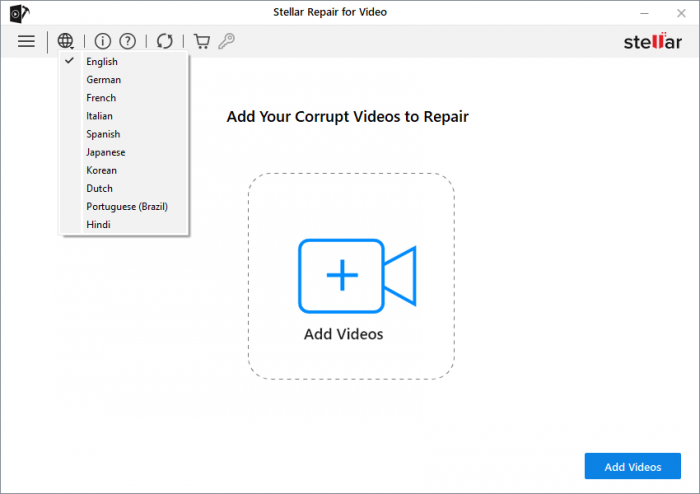
Task: Open the hamburger menu
Action: pyautogui.click(x=26, y=41)
